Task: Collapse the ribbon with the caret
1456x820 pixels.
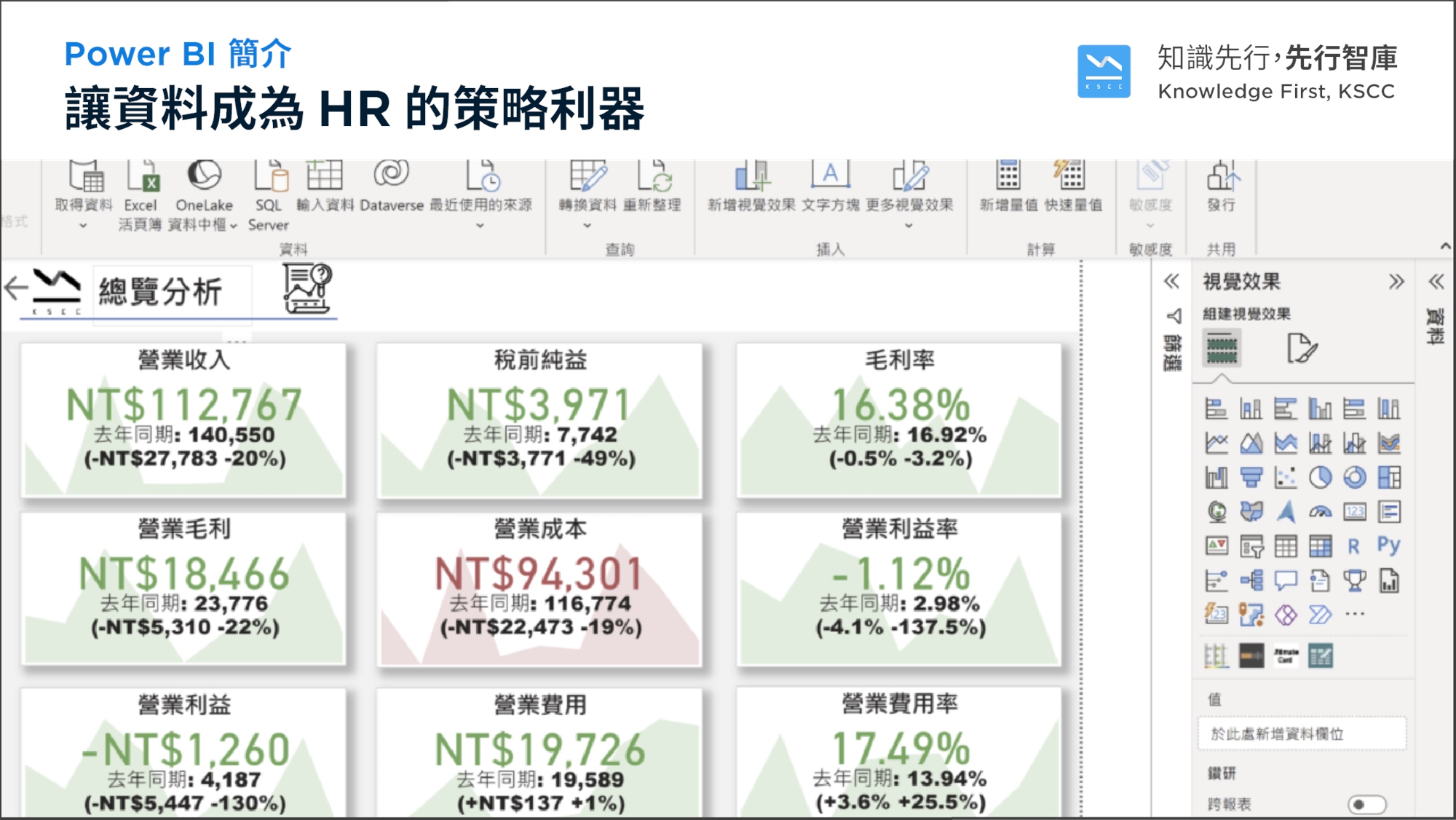Action: (x=1445, y=247)
